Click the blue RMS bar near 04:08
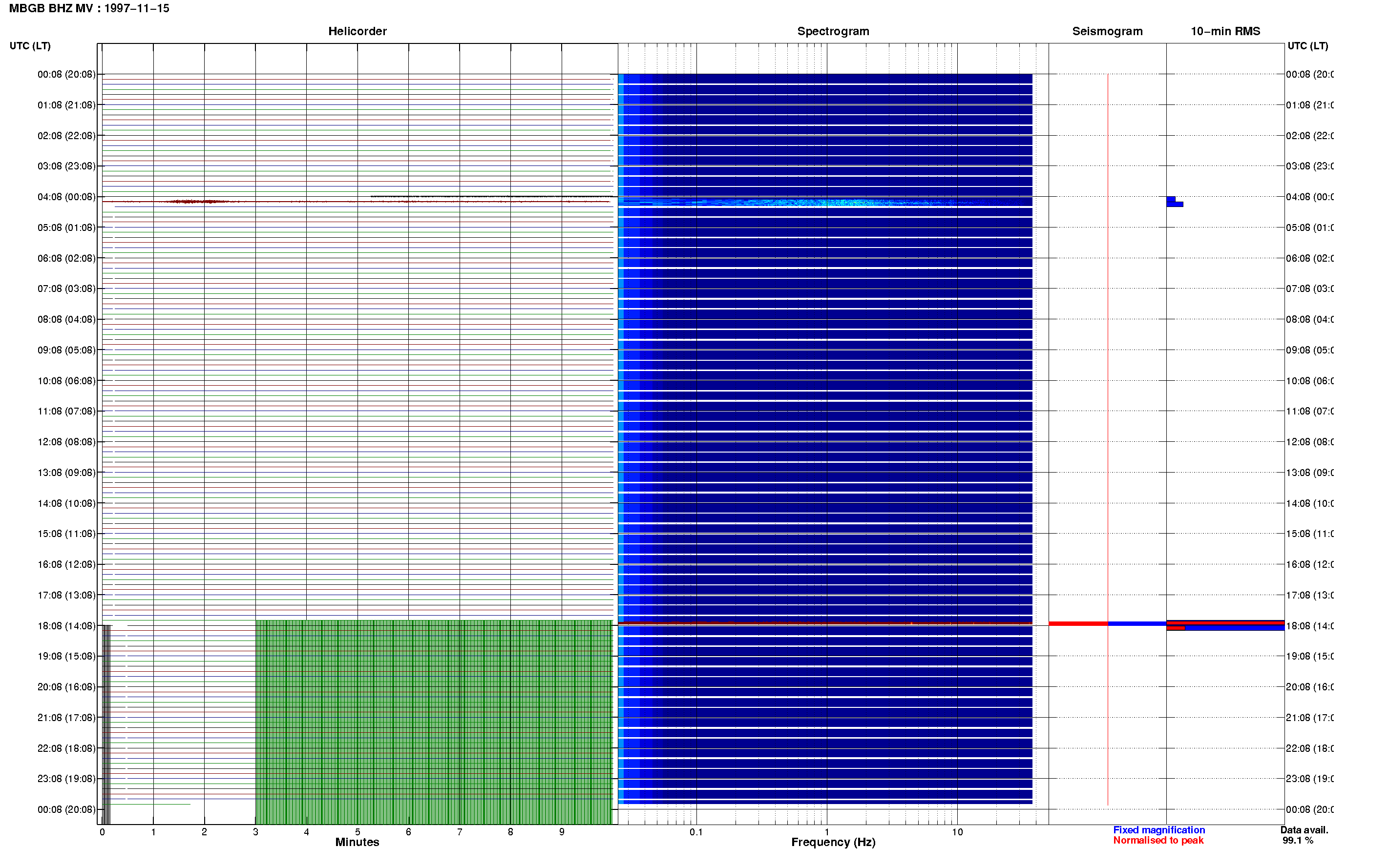The image size is (1389, 868). click(x=1174, y=202)
